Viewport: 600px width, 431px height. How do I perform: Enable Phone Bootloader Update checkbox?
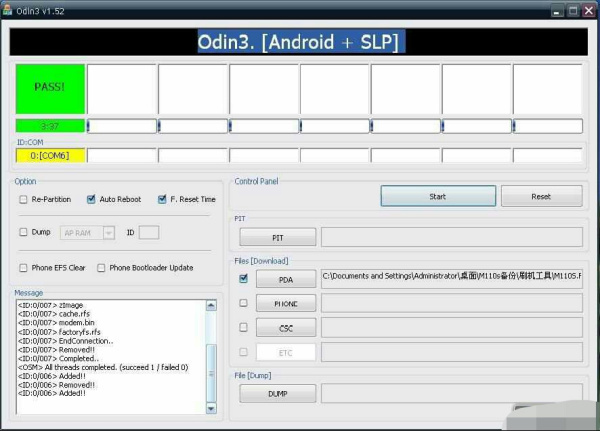[101, 268]
